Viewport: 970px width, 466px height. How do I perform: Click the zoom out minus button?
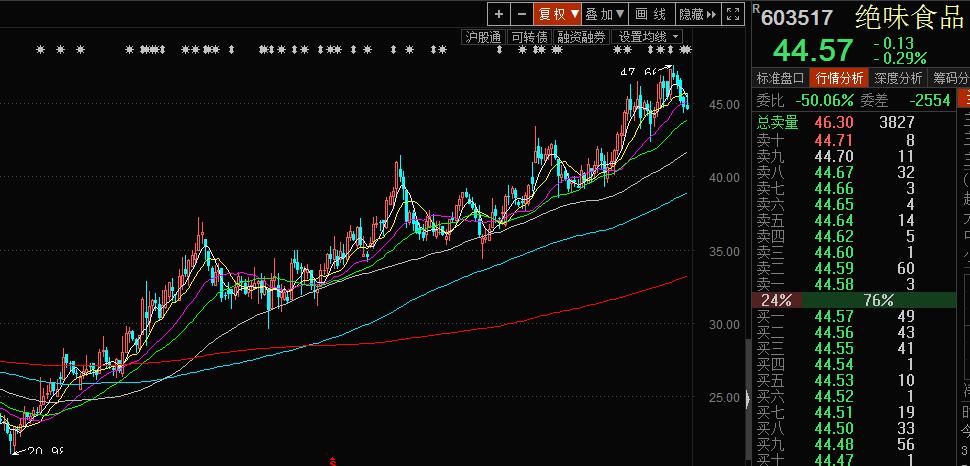coord(522,14)
